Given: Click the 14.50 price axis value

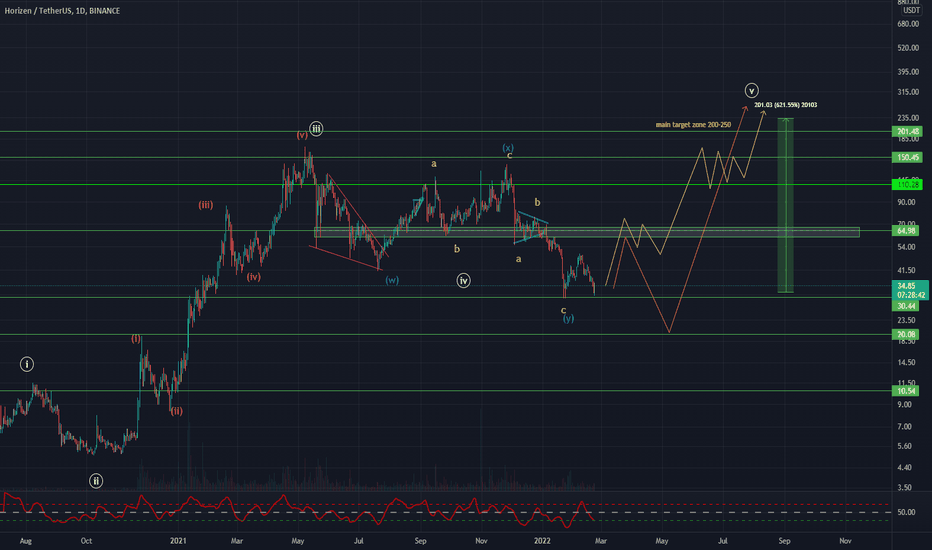Looking at the screenshot, I should (x=906, y=363).
